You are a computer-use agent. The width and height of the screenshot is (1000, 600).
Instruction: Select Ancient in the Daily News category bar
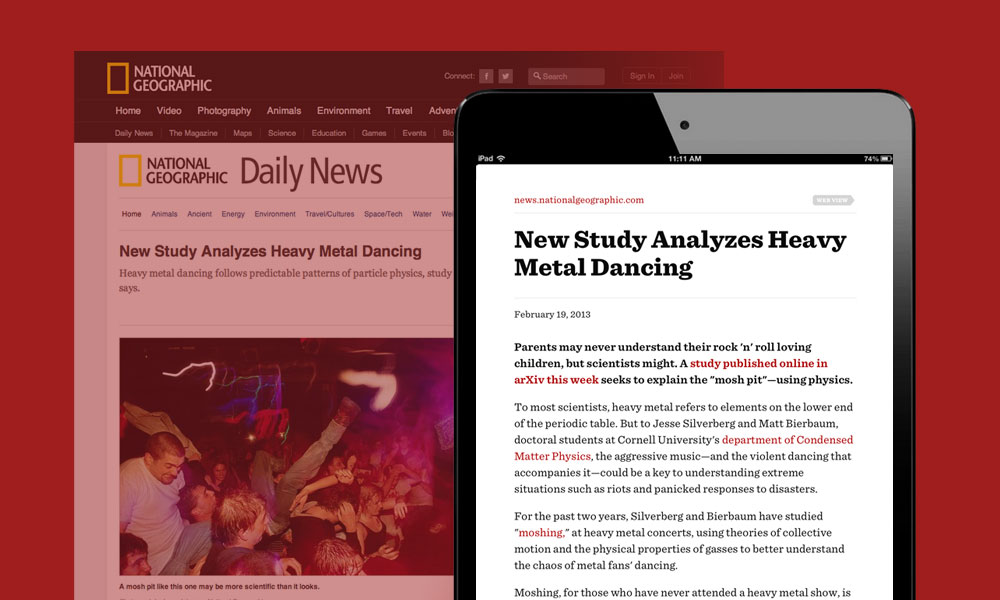point(200,214)
